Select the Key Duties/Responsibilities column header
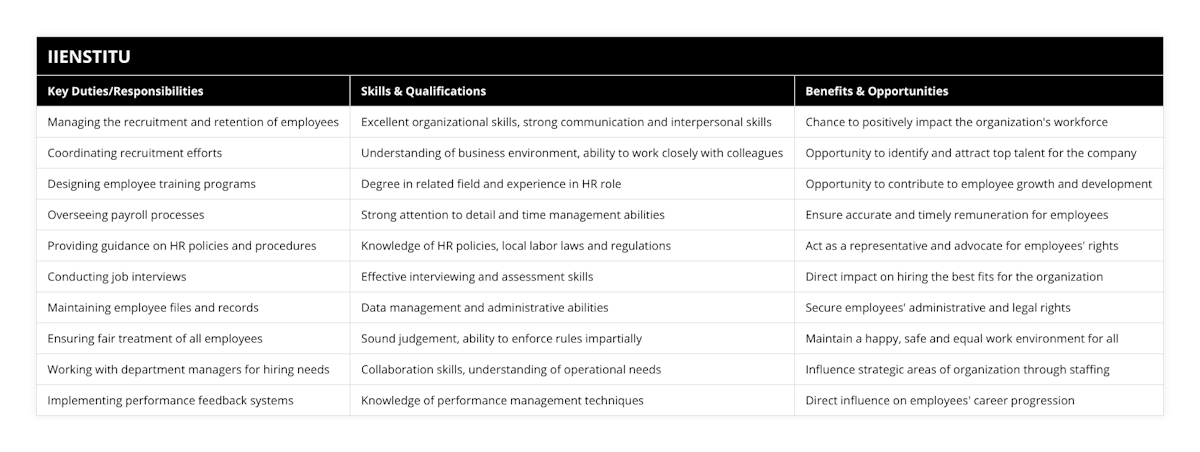This screenshot has height=452, width=1200. tap(125, 91)
